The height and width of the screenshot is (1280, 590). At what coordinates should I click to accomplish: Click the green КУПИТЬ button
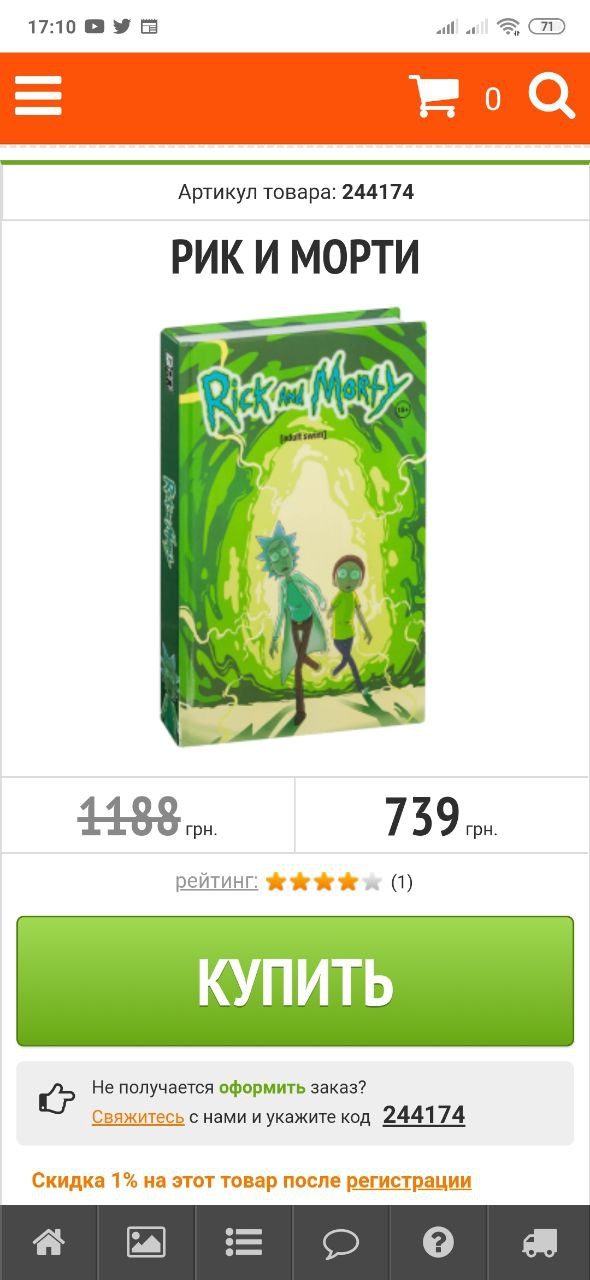[x=295, y=981]
